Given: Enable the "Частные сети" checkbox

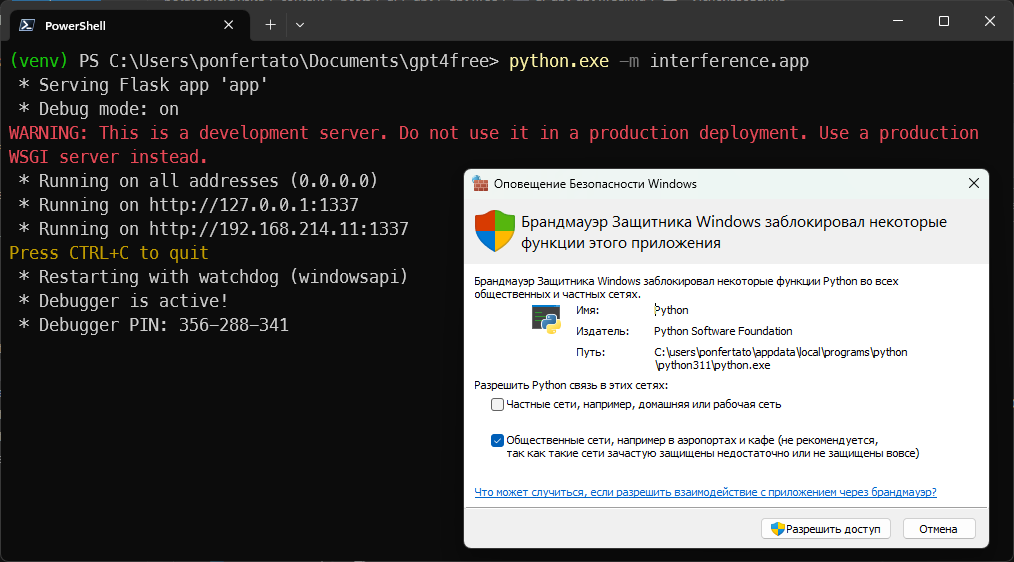Looking at the screenshot, I should point(497,405).
